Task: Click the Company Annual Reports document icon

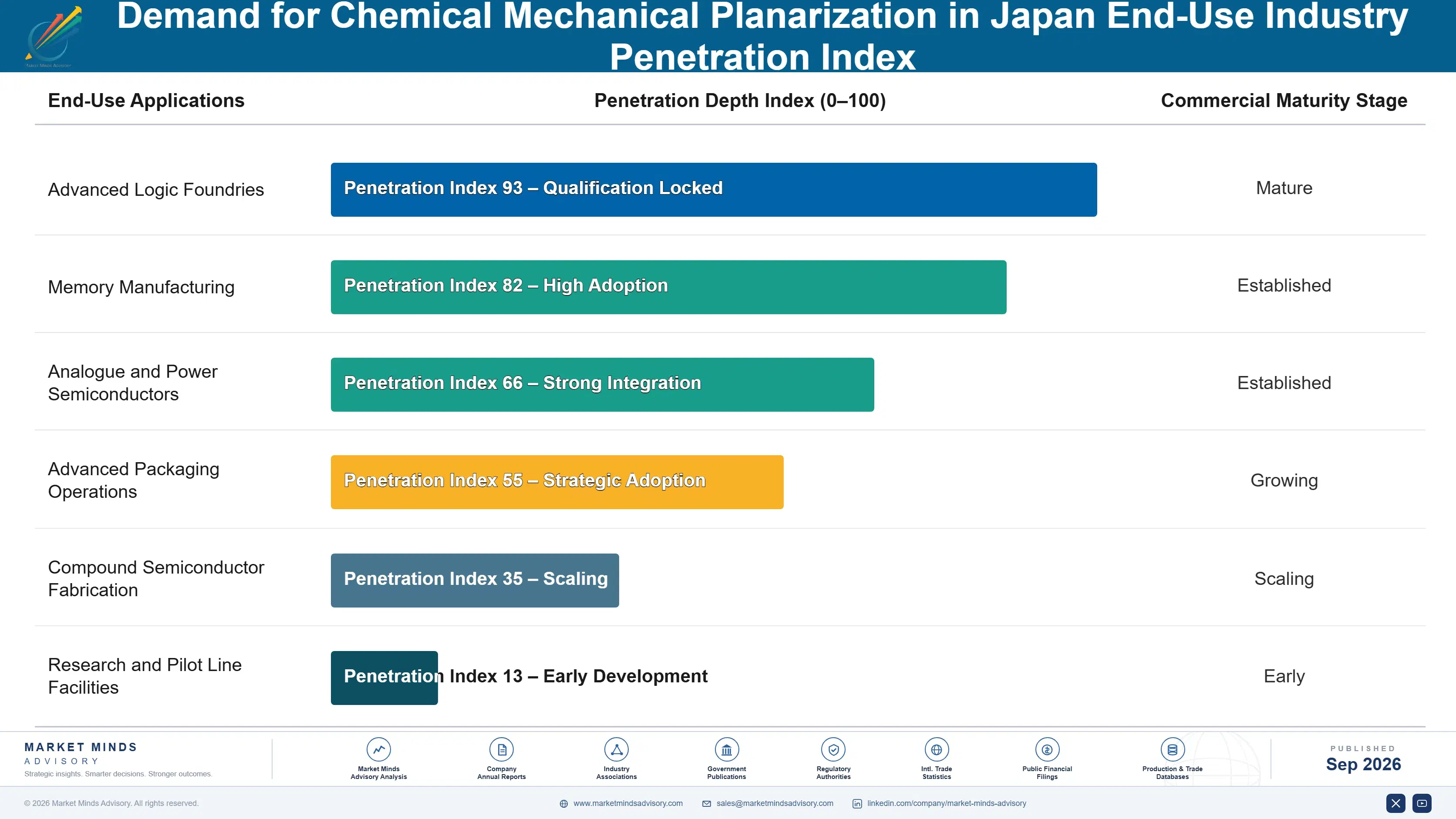Action: [501, 749]
